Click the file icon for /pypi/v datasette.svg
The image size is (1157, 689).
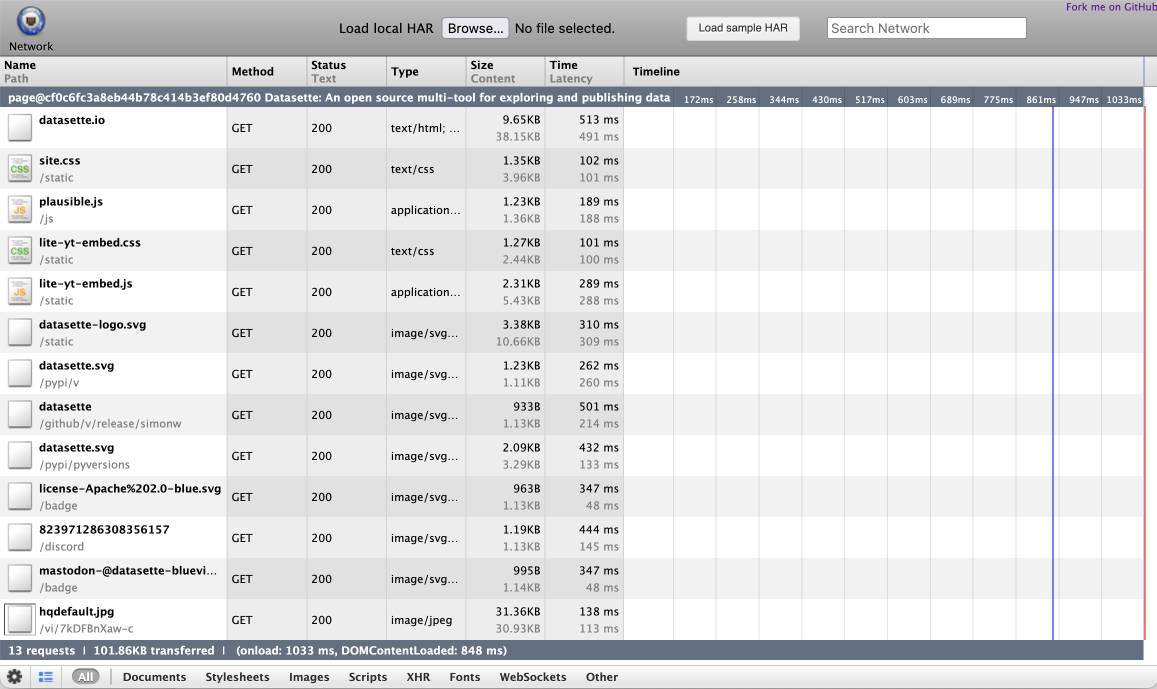[20, 374]
